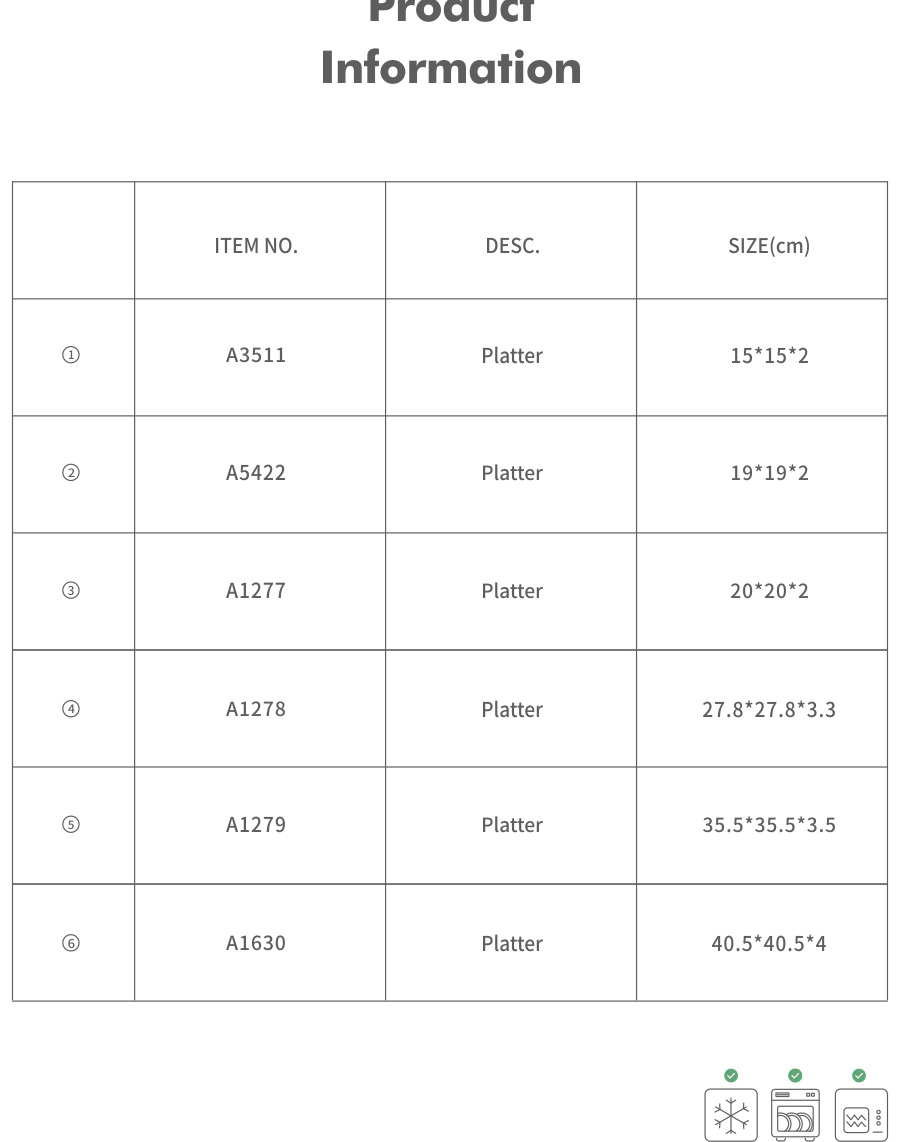Click the SIZE(cm) column header
This screenshot has width=900, height=1142.
pos(769,246)
